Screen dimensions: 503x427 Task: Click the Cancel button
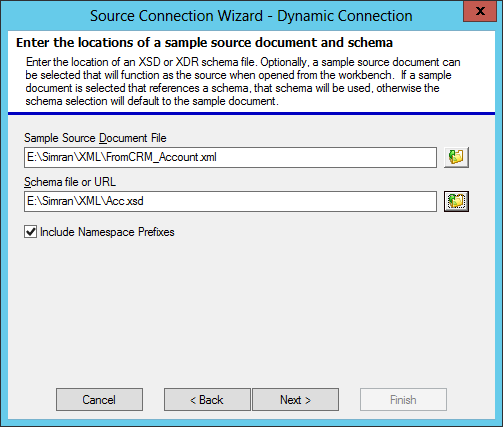click(x=99, y=399)
